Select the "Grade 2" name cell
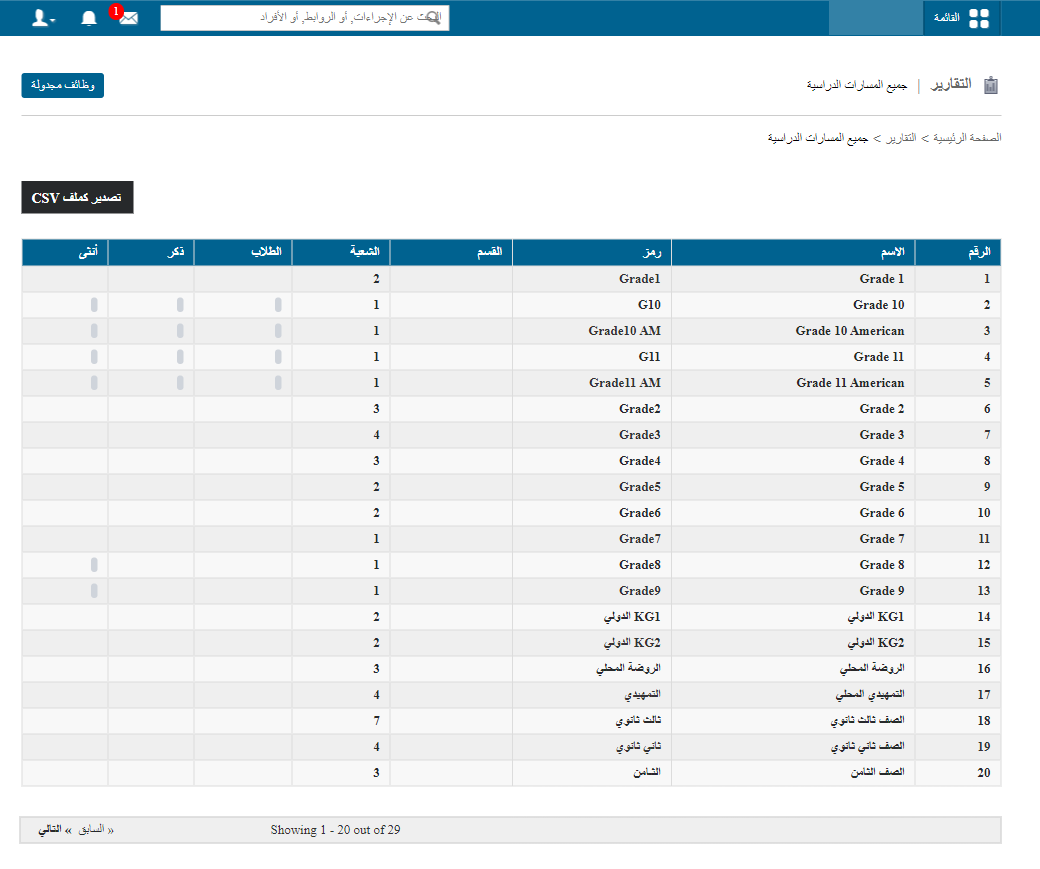This screenshot has width=1040, height=869. pyautogui.click(x=793, y=409)
